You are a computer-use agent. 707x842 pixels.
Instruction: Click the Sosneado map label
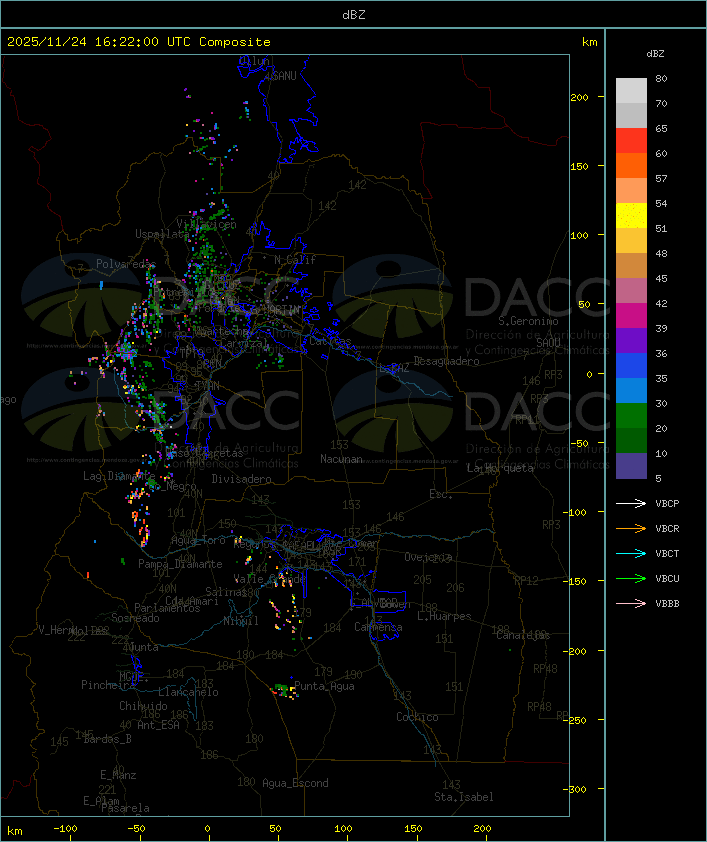pyautogui.click(x=135, y=618)
